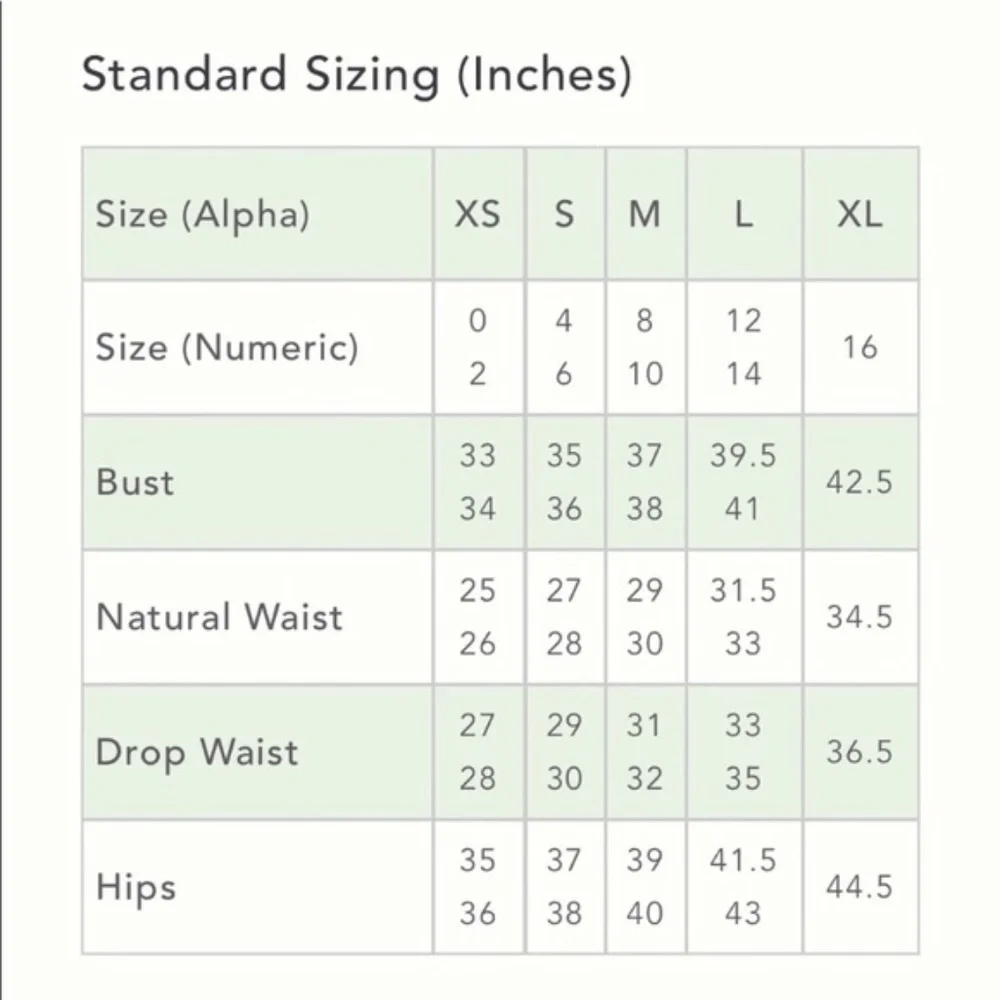Image resolution: width=1000 pixels, height=1000 pixels.
Task: Click the Hips row label
Action: tap(136, 887)
